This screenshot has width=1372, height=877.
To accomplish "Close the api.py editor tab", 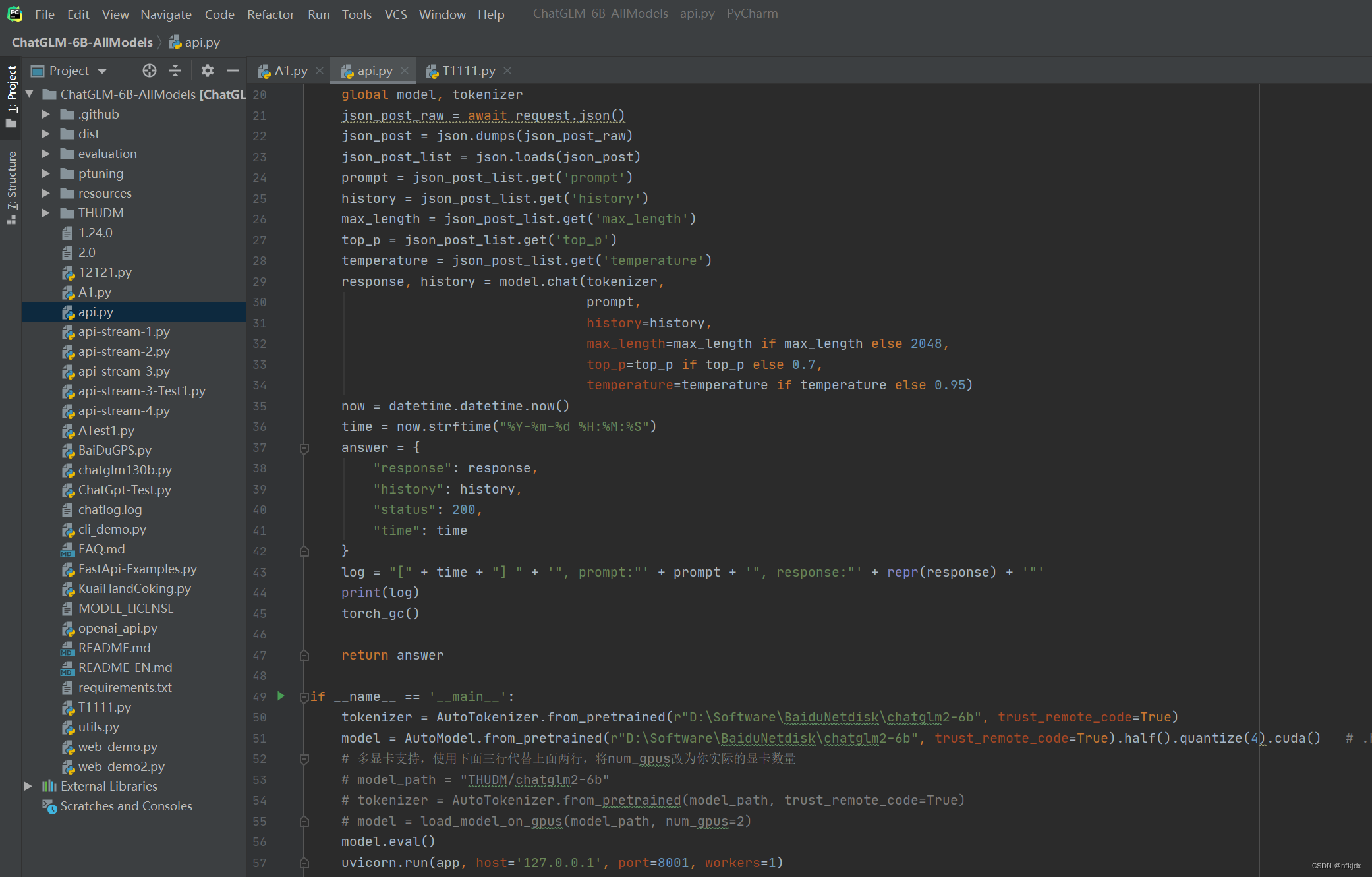I will coord(405,71).
